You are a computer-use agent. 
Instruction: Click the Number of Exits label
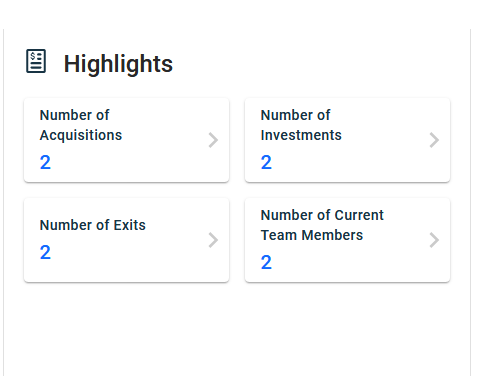point(93,225)
